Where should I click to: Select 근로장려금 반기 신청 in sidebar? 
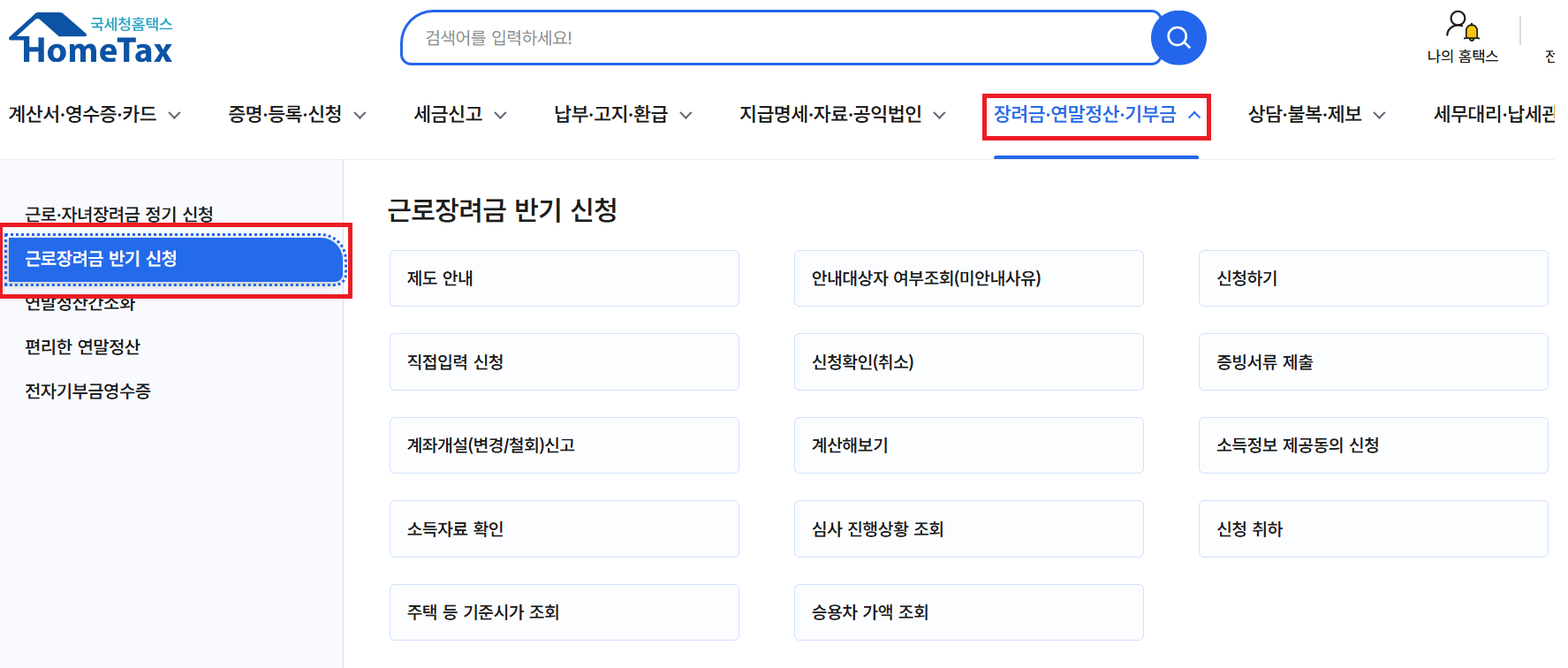pos(175,259)
